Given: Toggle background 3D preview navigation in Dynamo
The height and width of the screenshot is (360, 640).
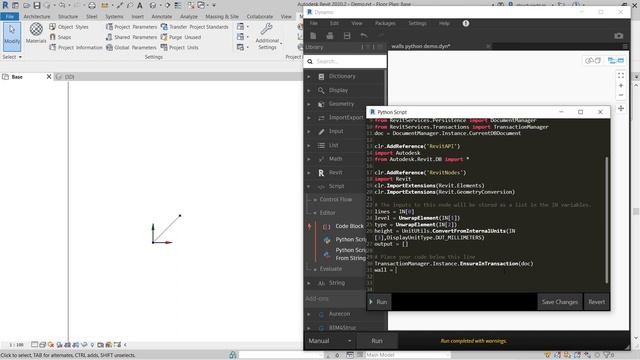Looking at the screenshot, I should (593, 60).
